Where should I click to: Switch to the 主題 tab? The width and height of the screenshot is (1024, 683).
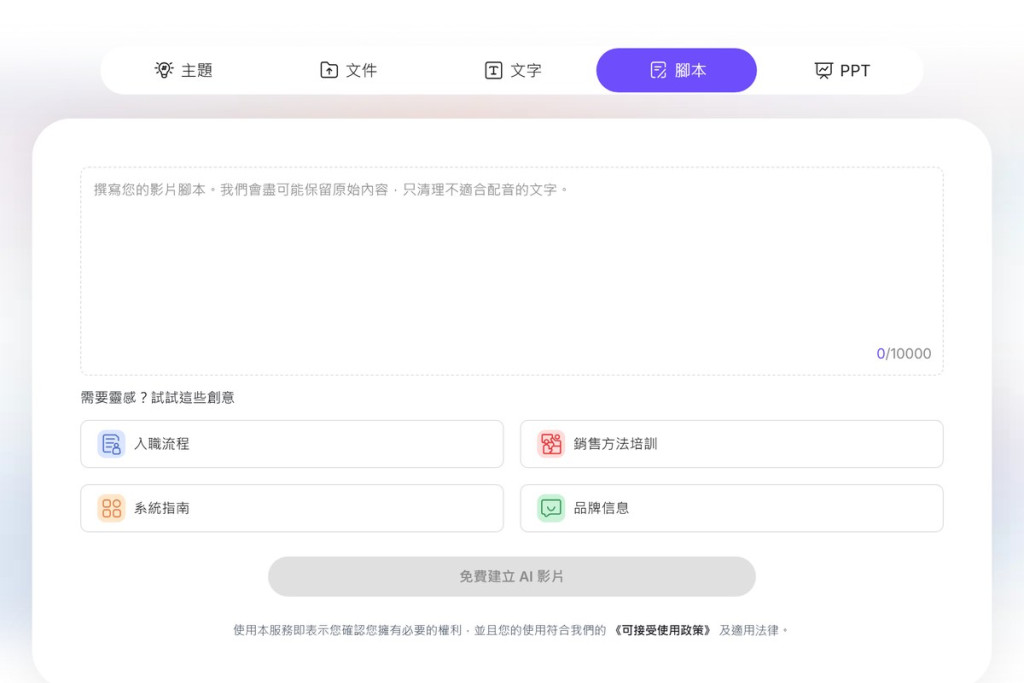(x=184, y=70)
